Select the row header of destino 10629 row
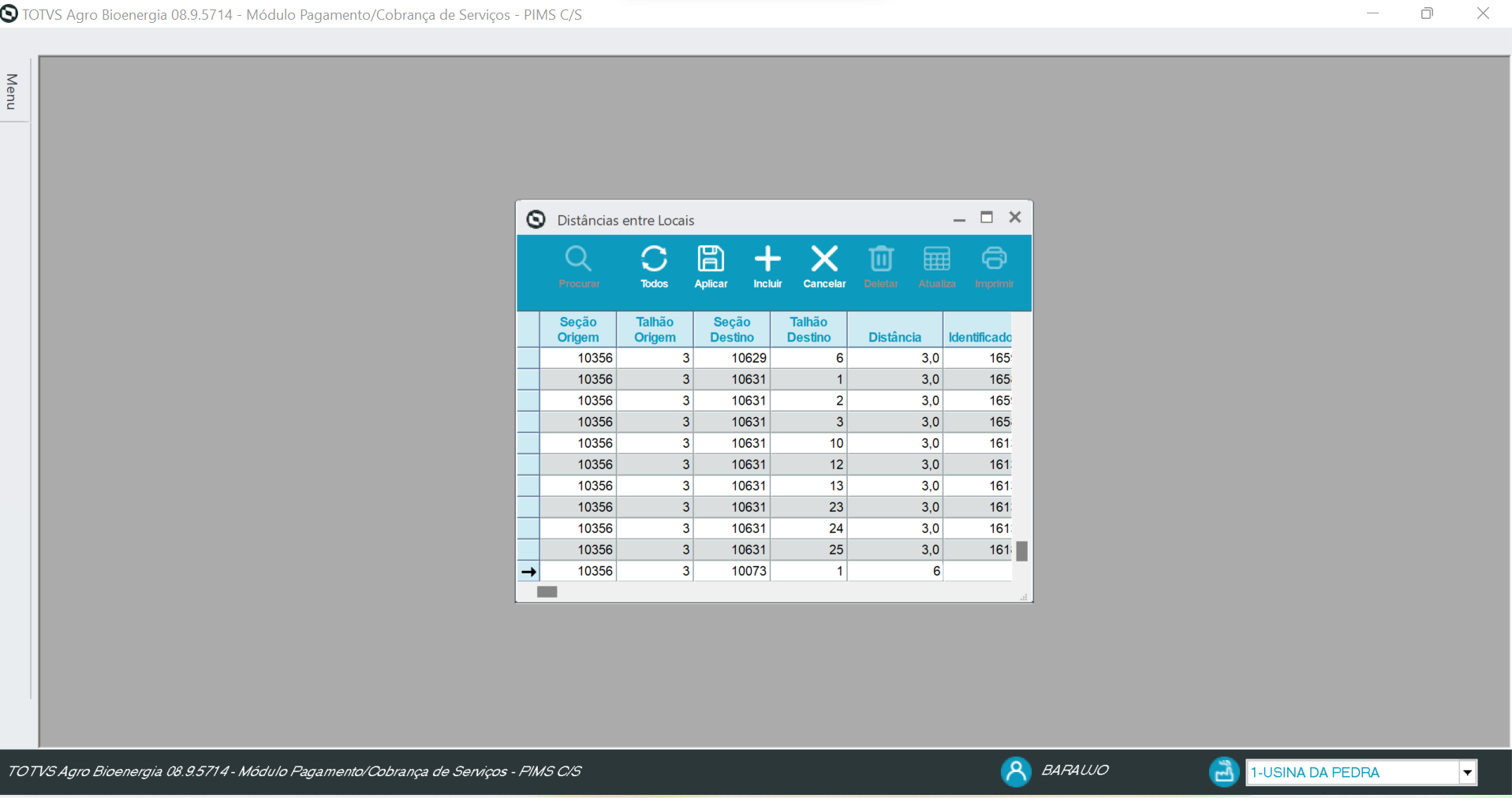 click(x=528, y=358)
